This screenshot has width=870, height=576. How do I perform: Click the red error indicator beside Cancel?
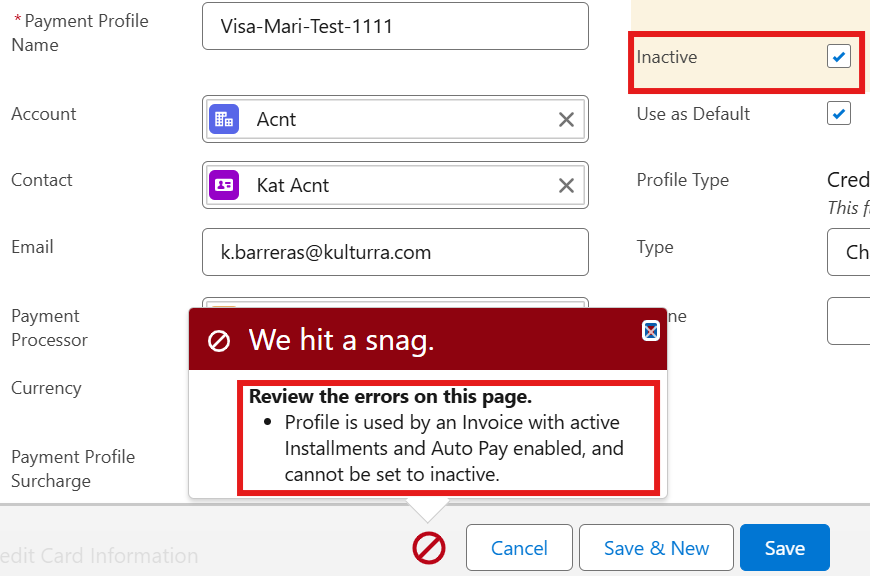click(x=429, y=547)
